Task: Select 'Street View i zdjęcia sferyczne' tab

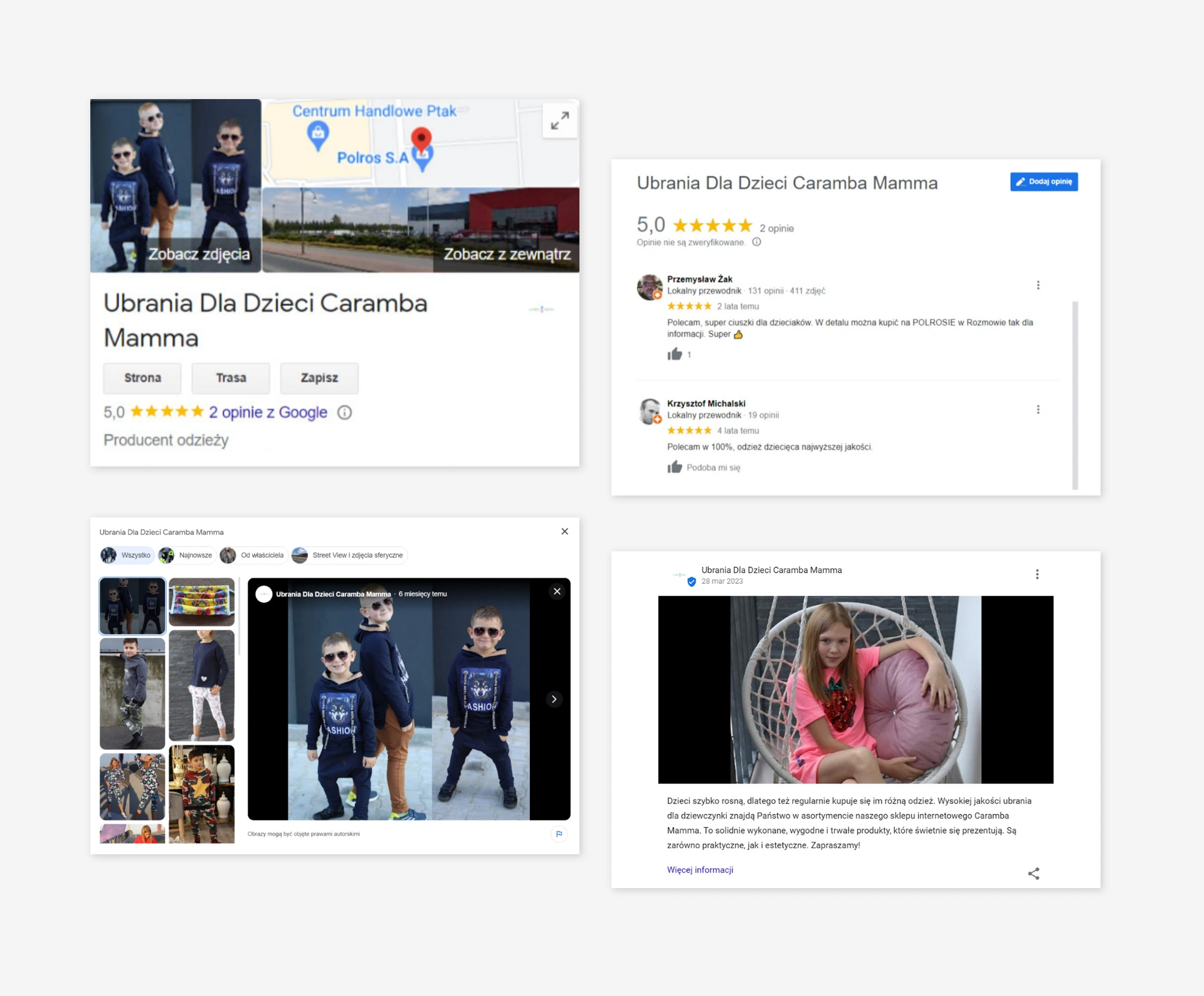Action: tap(349, 555)
